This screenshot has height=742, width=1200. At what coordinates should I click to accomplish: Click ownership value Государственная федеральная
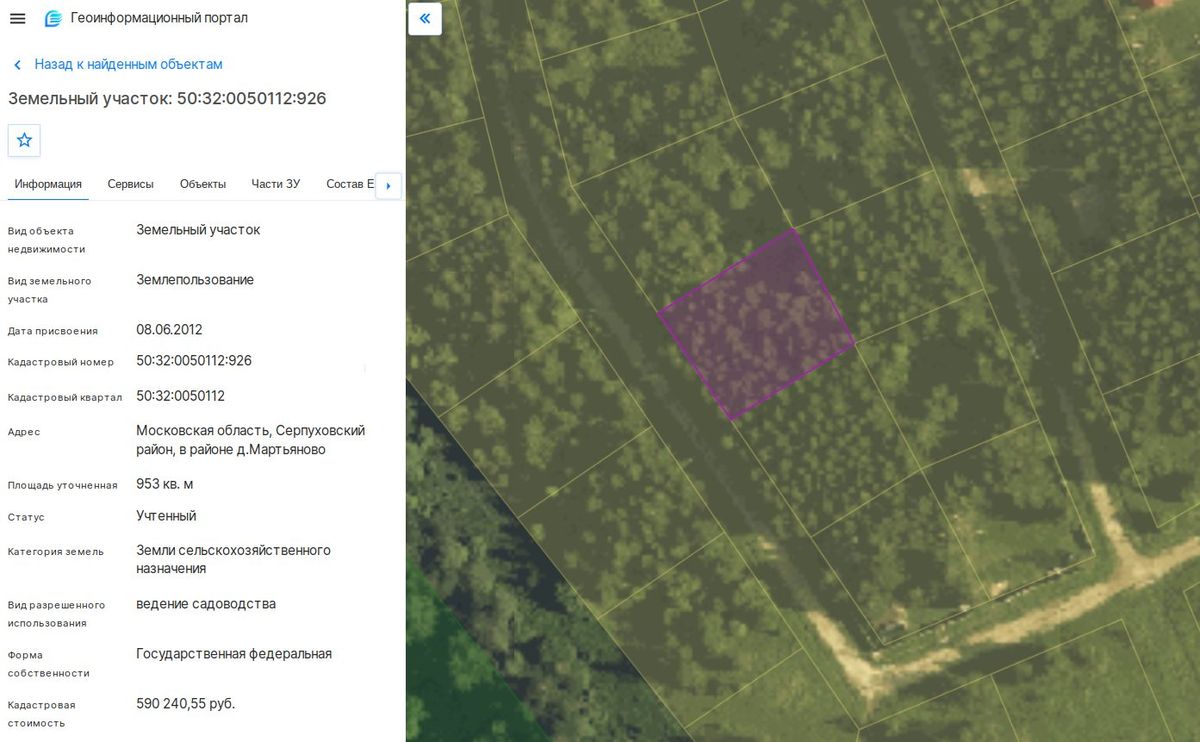234,654
